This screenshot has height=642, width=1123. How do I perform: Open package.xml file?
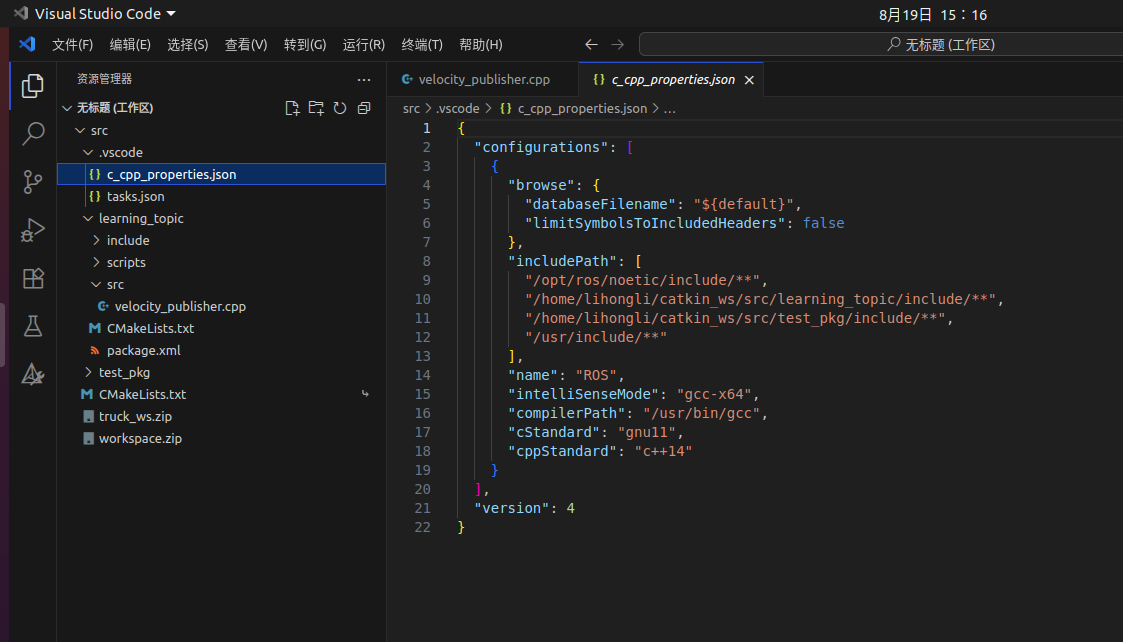tap(221, 350)
